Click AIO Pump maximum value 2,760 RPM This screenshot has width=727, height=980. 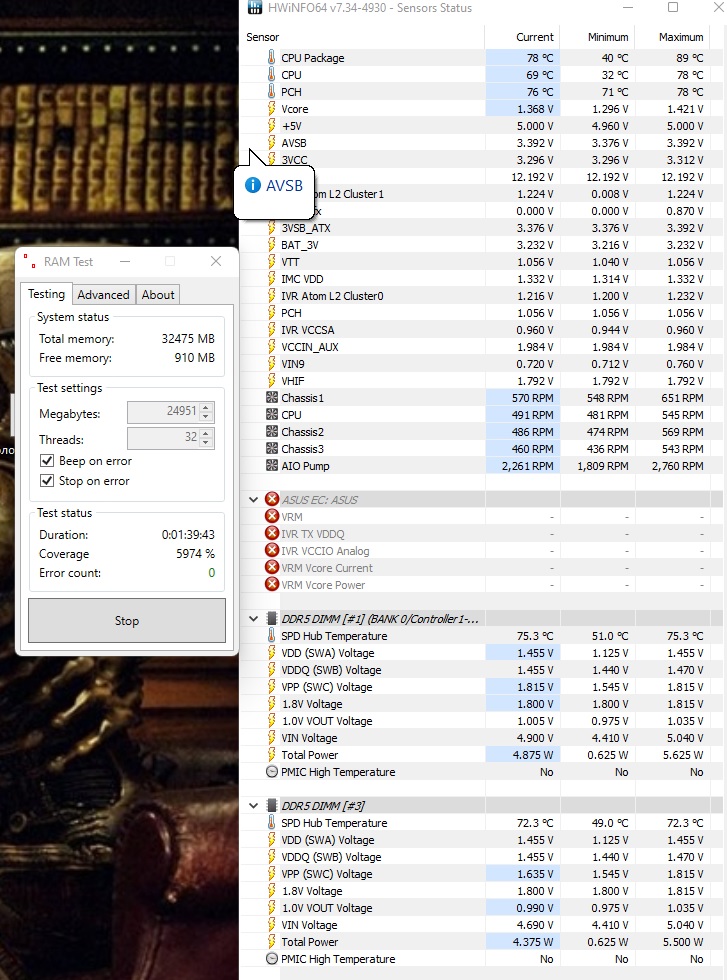[x=678, y=466]
